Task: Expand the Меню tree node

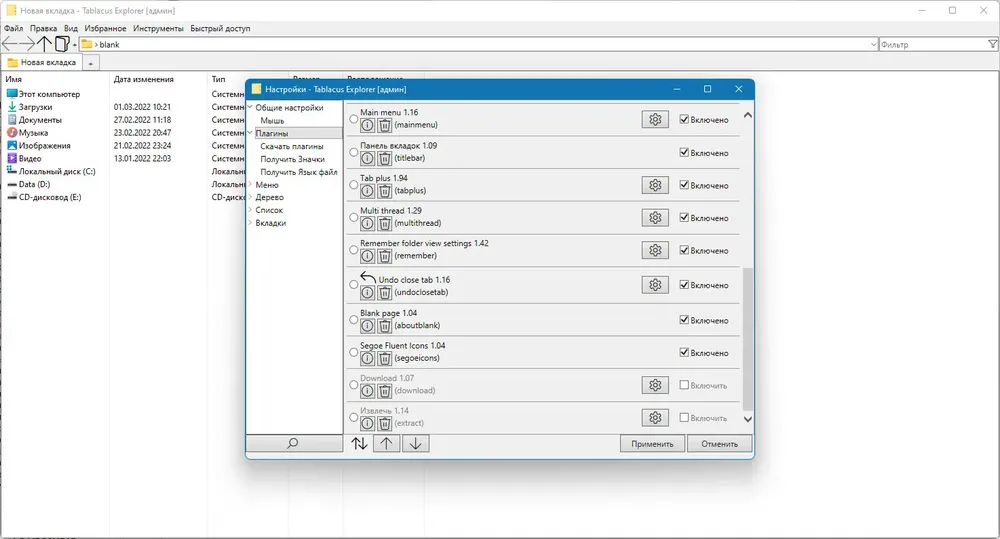Action: [250, 184]
